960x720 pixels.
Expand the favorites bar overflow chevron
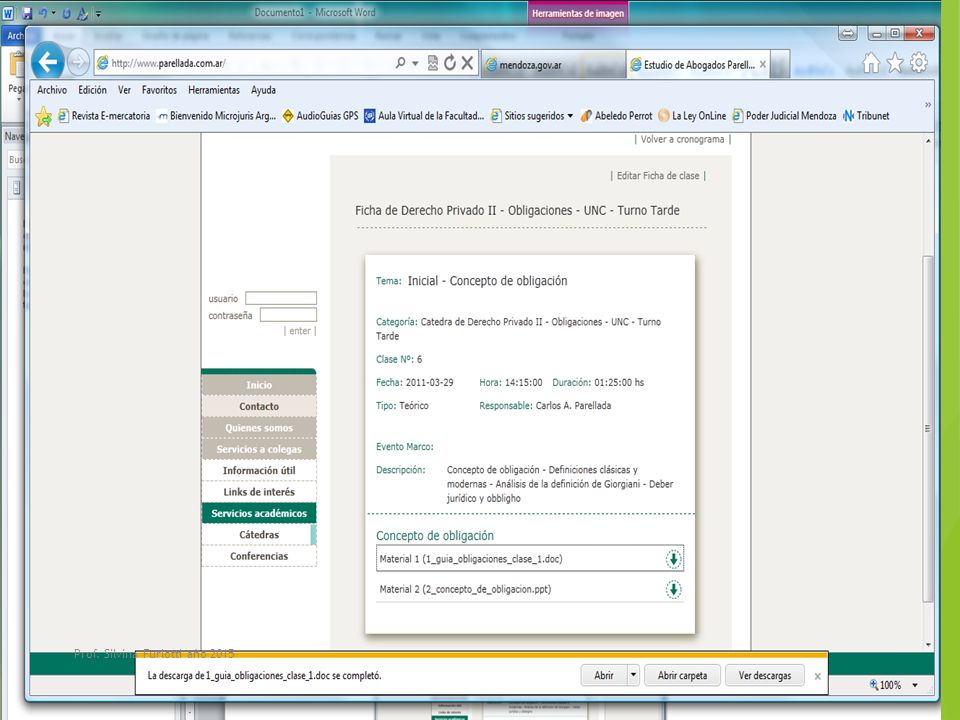[x=928, y=105]
